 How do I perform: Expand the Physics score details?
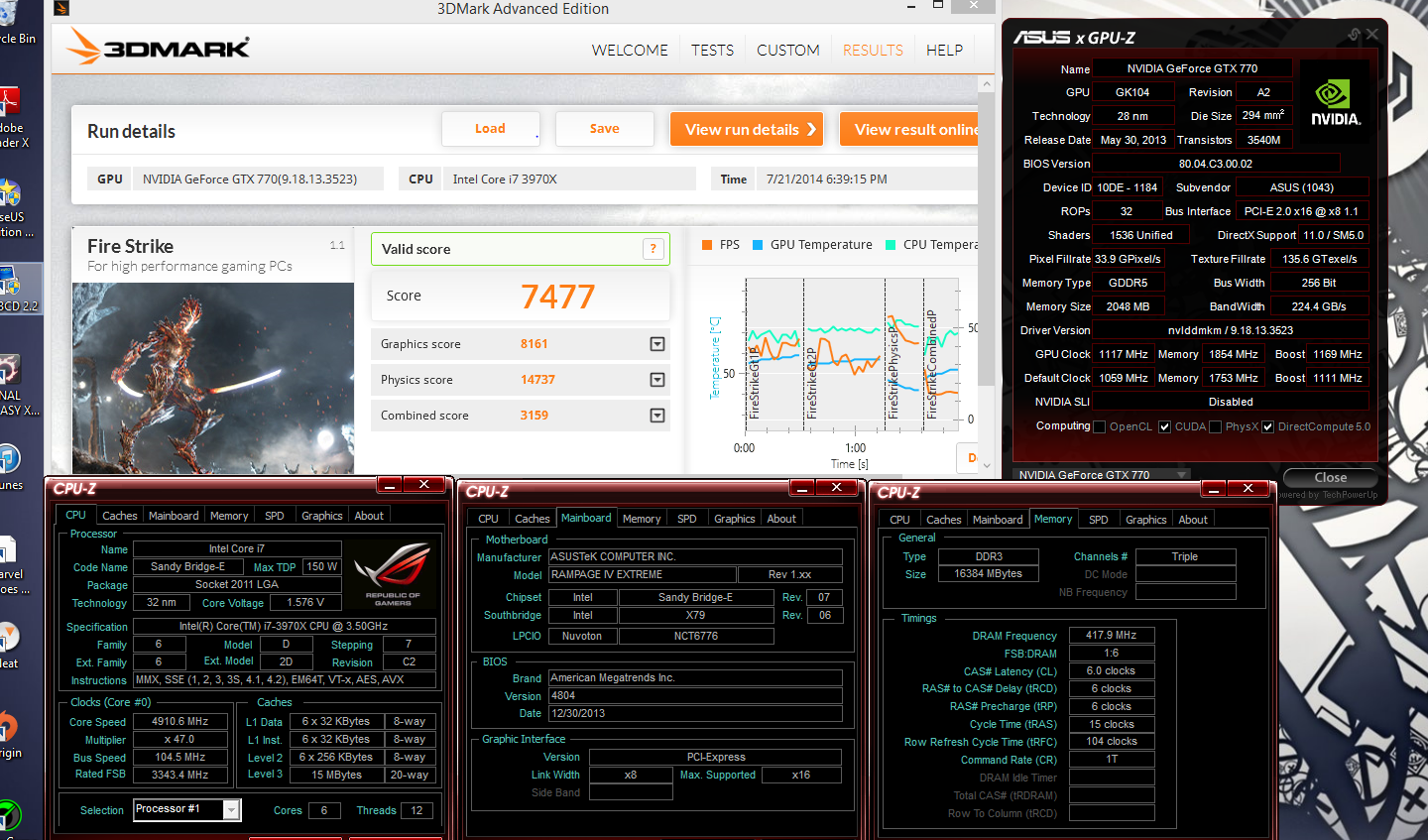click(656, 380)
